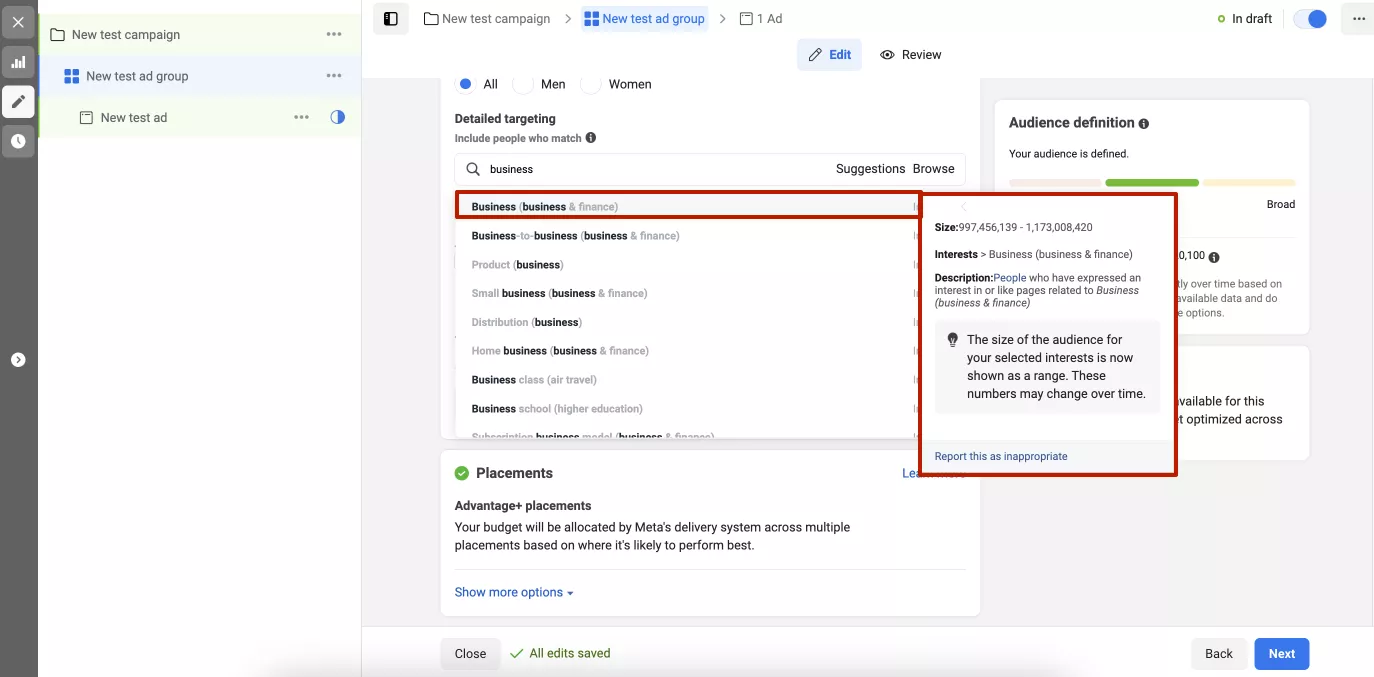Open three-dot menu next to New test campaign
The height and width of the screenshot is (677, 1374).
tap(334, 35)
